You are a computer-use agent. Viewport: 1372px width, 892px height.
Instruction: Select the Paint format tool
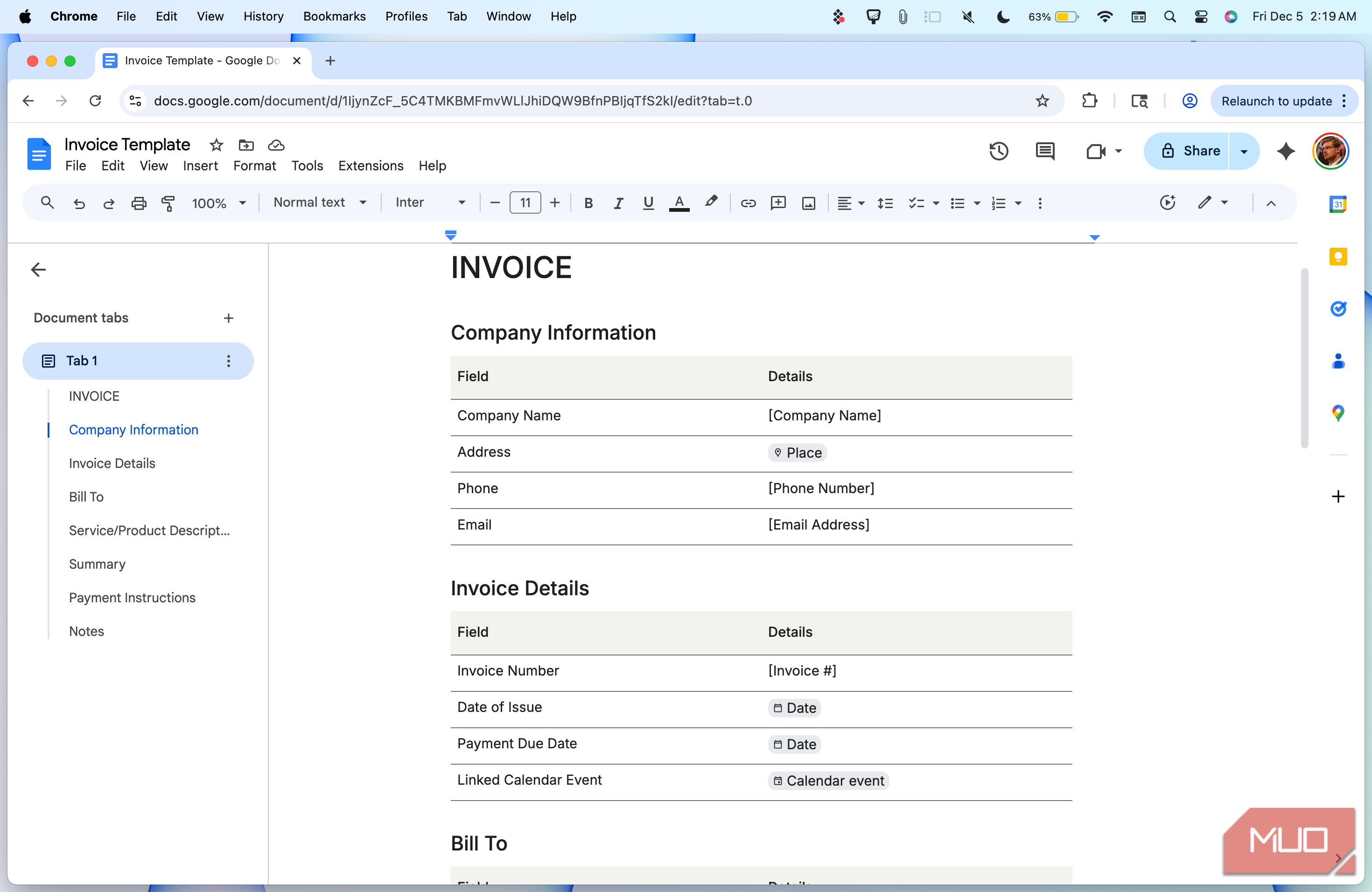point(168,203)
